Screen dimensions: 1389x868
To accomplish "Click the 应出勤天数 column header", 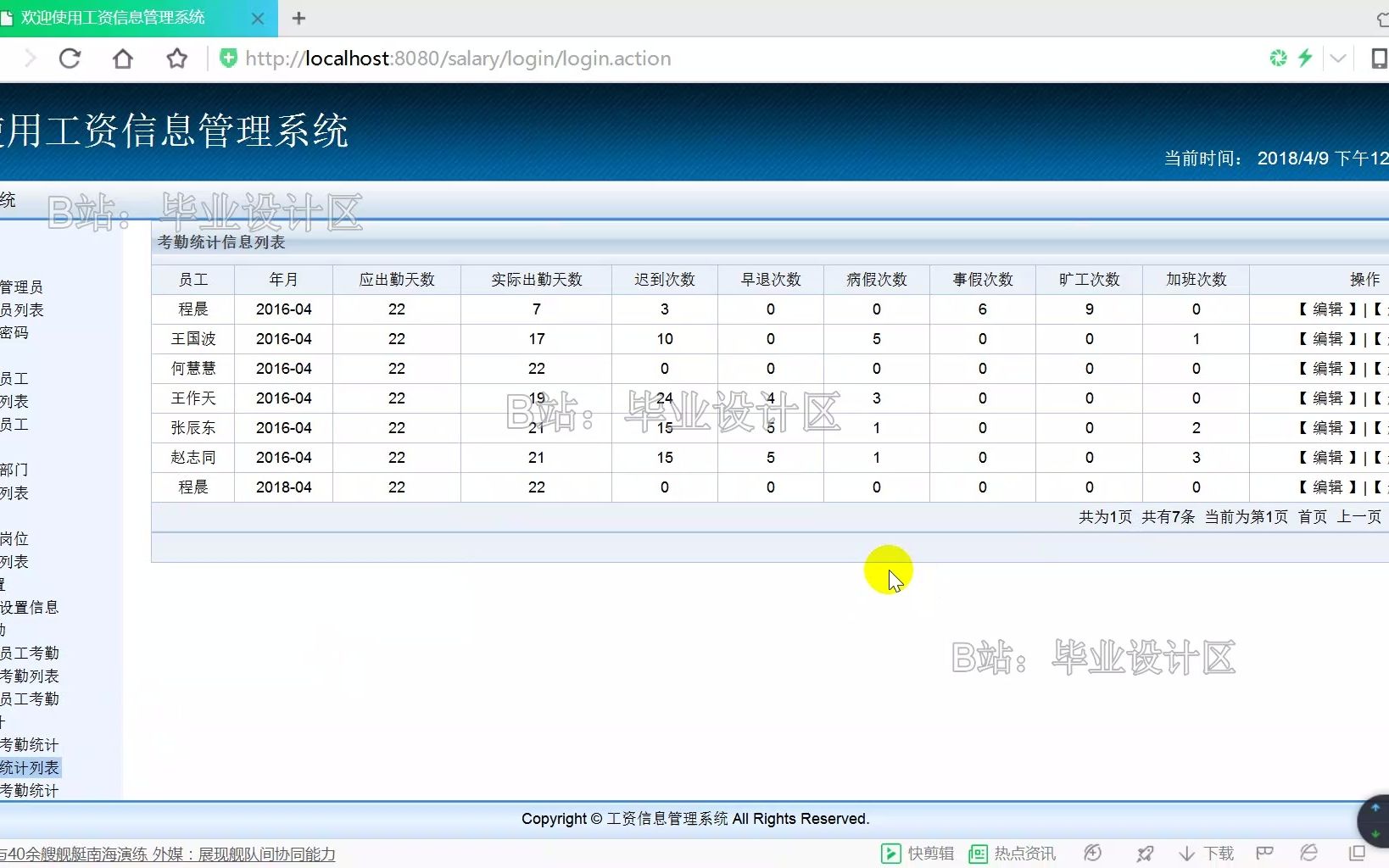I will point(397,280).
